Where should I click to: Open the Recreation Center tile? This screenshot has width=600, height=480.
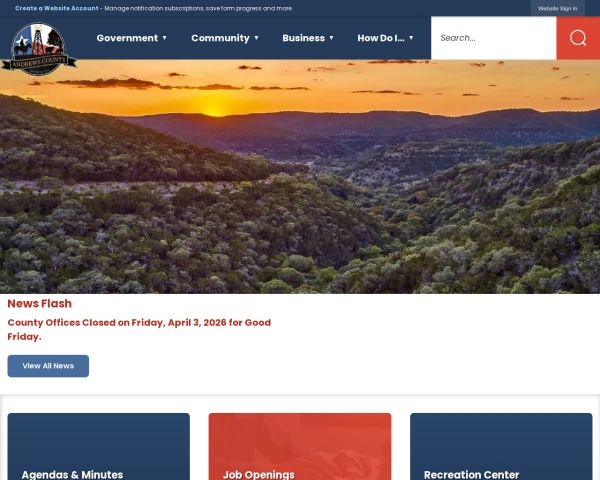click(501, 446)
